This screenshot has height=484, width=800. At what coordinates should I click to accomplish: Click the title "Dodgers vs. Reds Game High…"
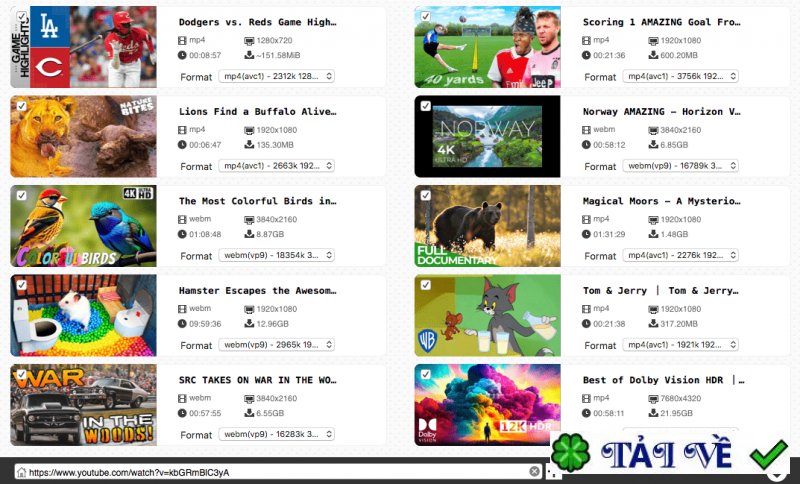point(258,22)
